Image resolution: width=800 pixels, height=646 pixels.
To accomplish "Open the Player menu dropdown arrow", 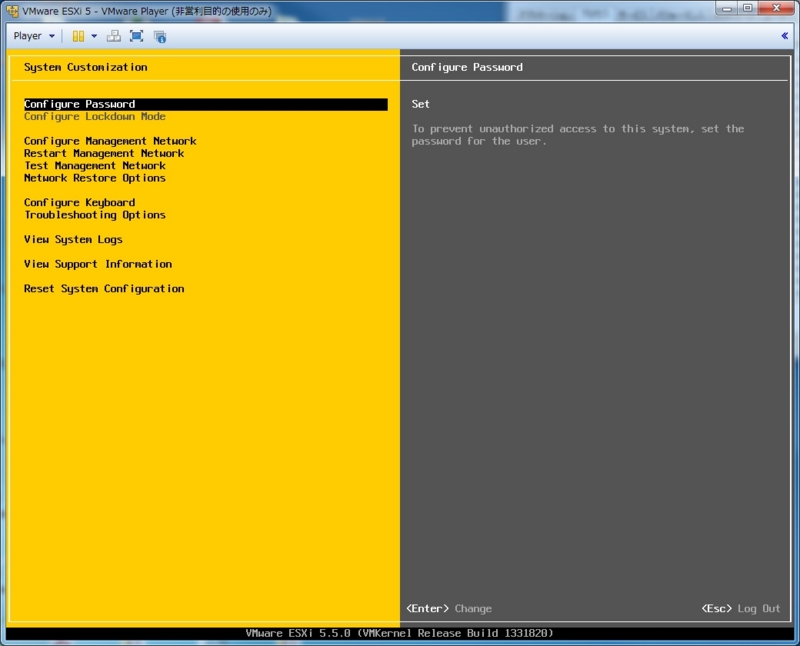I will 52,36.
